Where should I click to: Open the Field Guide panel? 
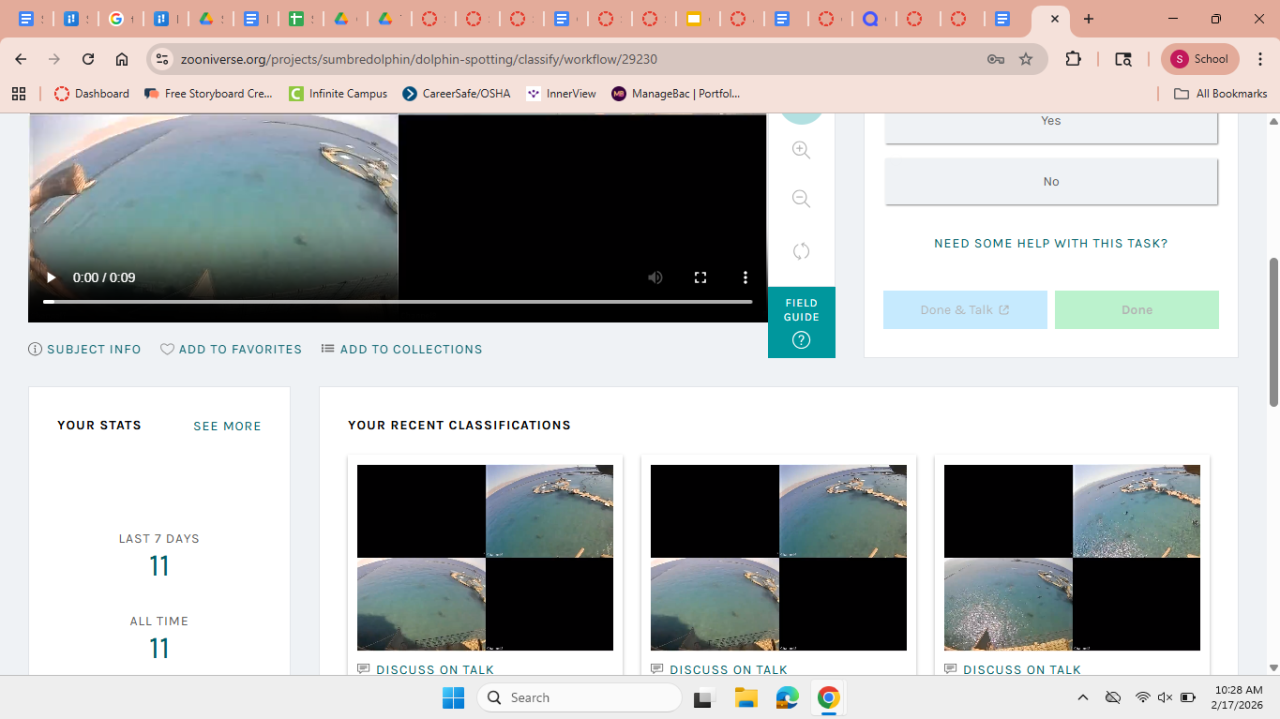coord(801,322)
